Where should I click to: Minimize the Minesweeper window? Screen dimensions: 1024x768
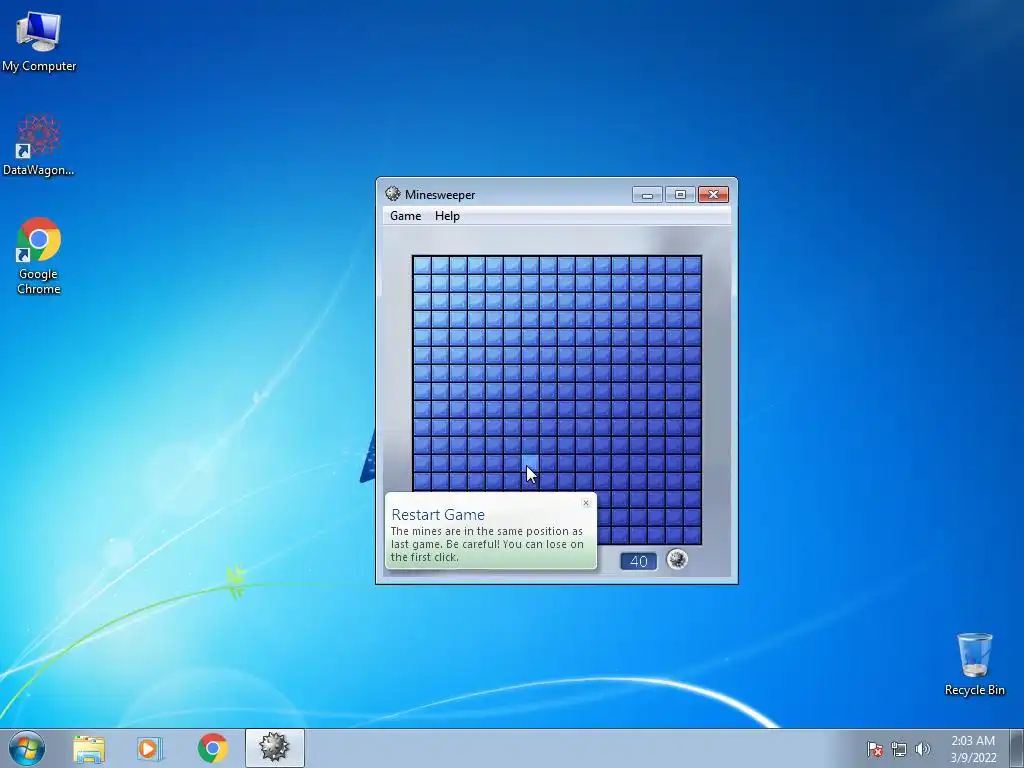tap(647, 195)
